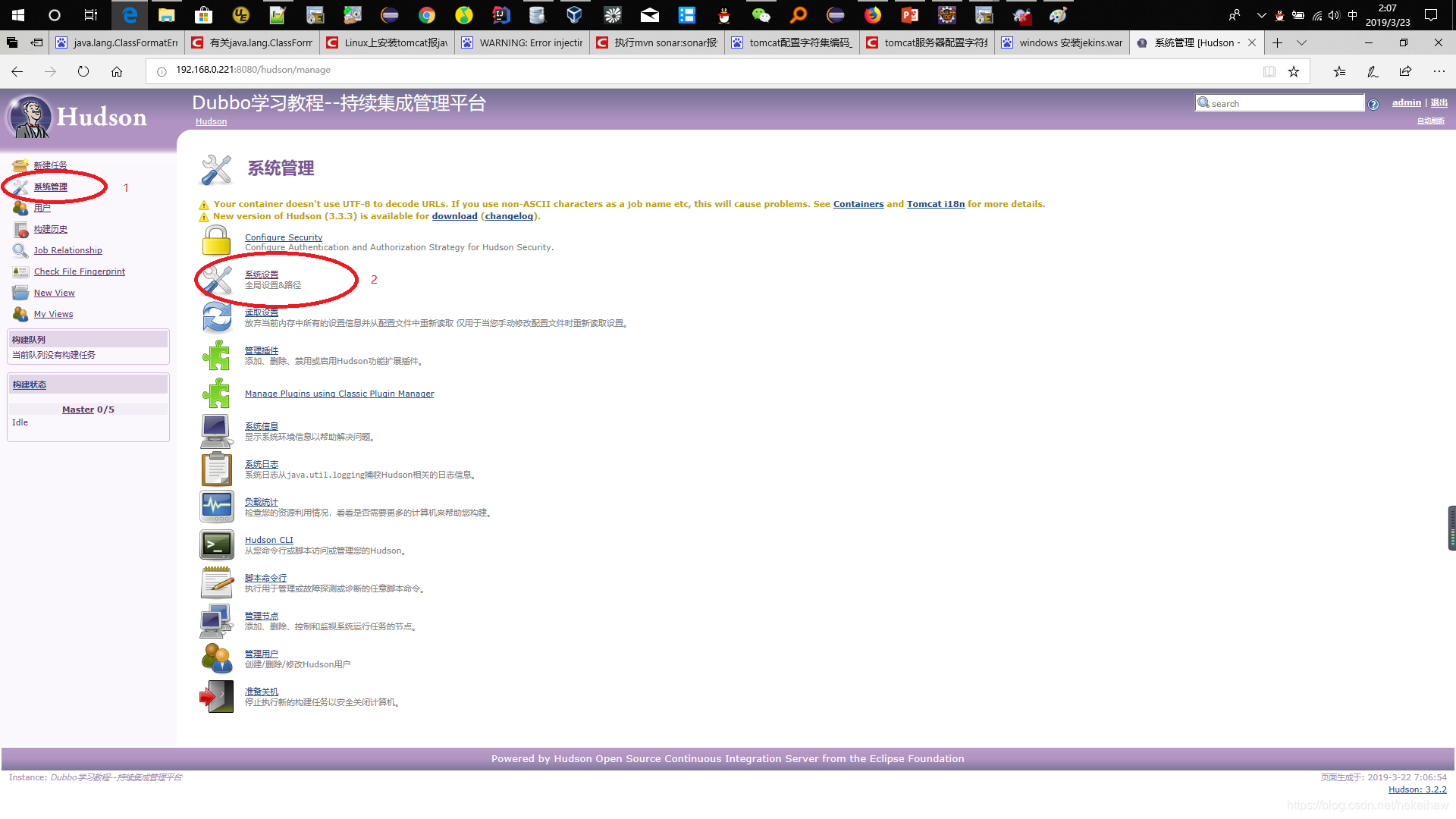Open 系统设置 link
Screen dimensions: 1456x819
click(x=262, y=275)
